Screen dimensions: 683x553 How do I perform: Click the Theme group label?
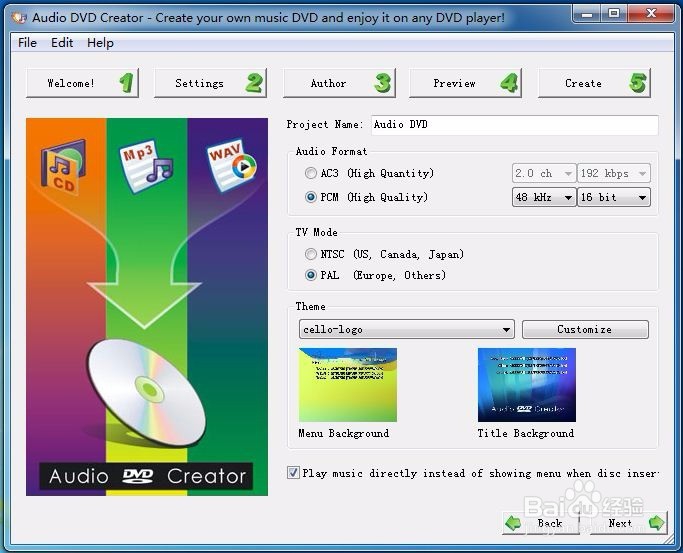click(311, 307)
